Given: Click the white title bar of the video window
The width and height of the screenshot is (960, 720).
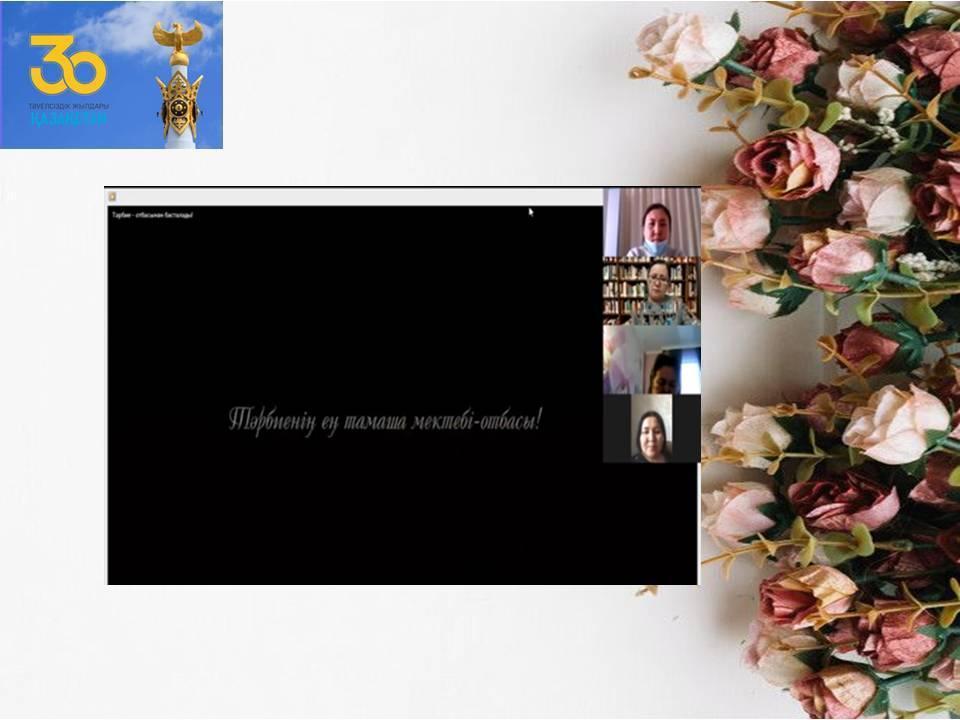Looking at the screenshot, I should 350,197.
